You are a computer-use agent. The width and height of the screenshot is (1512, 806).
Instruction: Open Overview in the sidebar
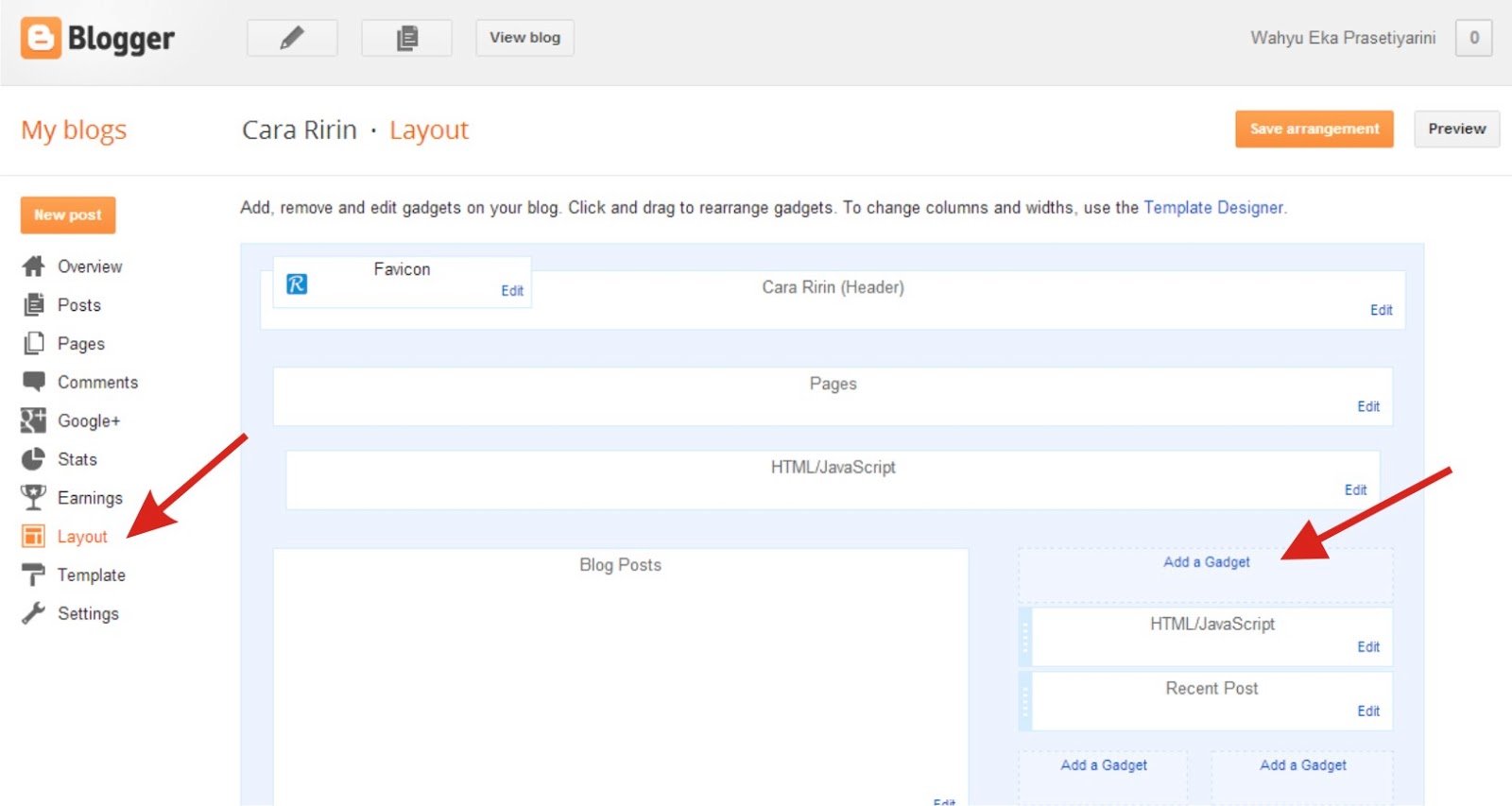[x=90, y=266]
